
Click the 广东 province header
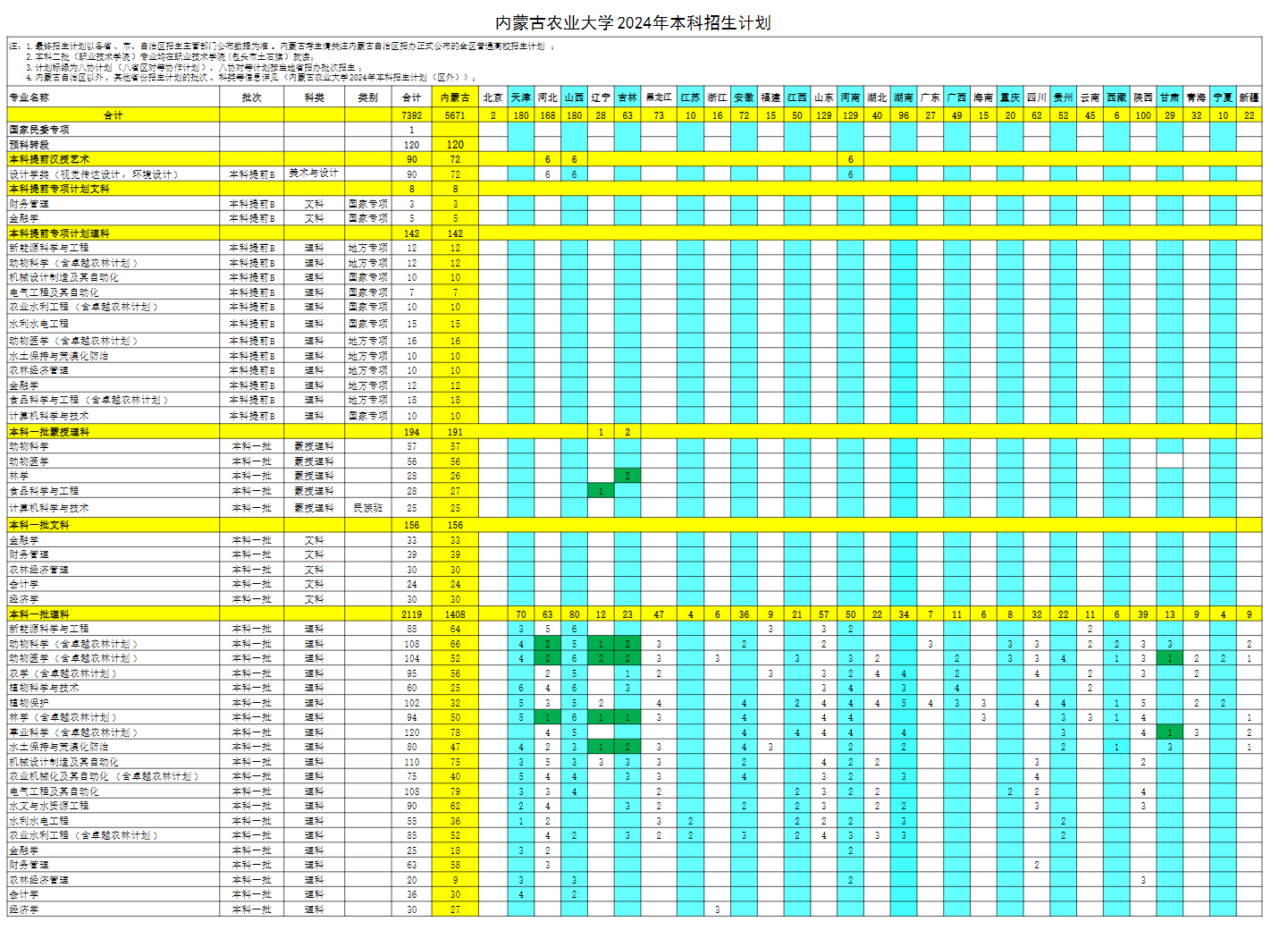click(x=930, y=97)
